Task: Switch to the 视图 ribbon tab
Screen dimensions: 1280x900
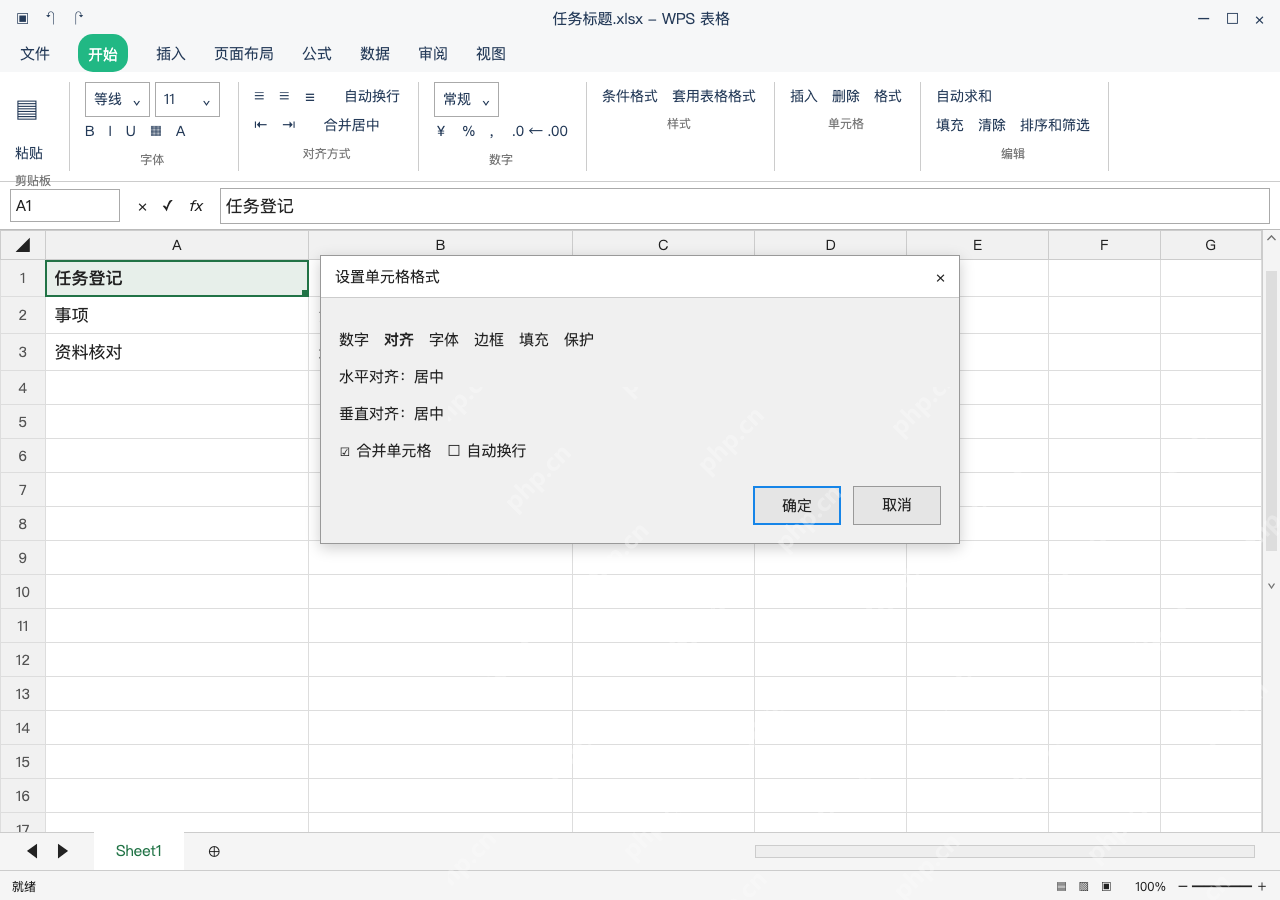Action: 491,54
